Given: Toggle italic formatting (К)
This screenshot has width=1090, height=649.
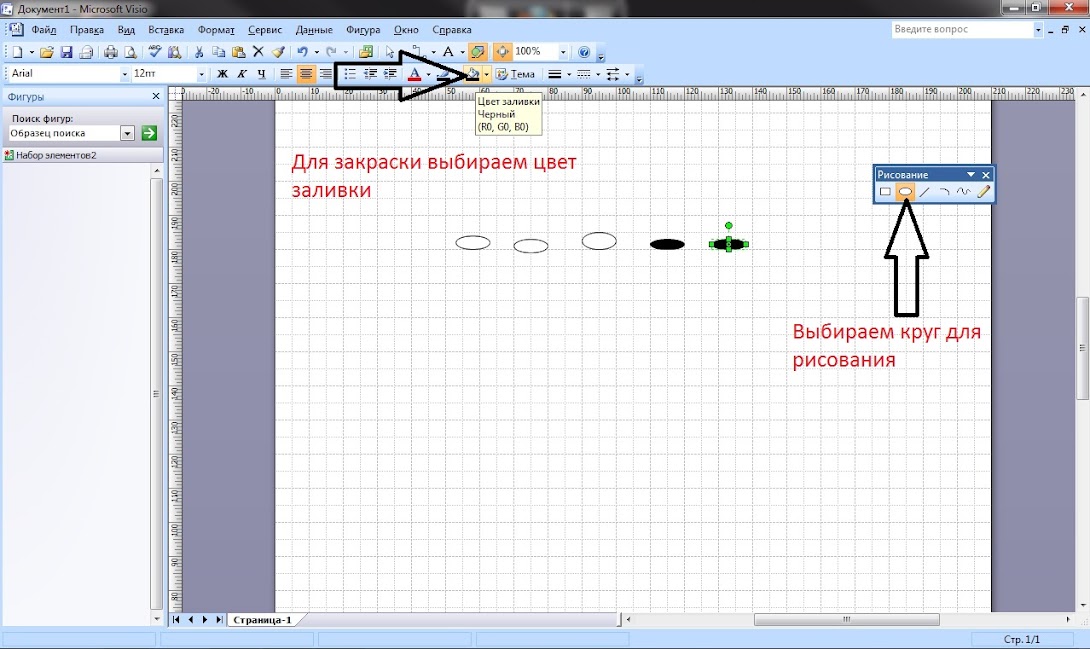Looking at the screenshot, I should [x=242, y=74].
